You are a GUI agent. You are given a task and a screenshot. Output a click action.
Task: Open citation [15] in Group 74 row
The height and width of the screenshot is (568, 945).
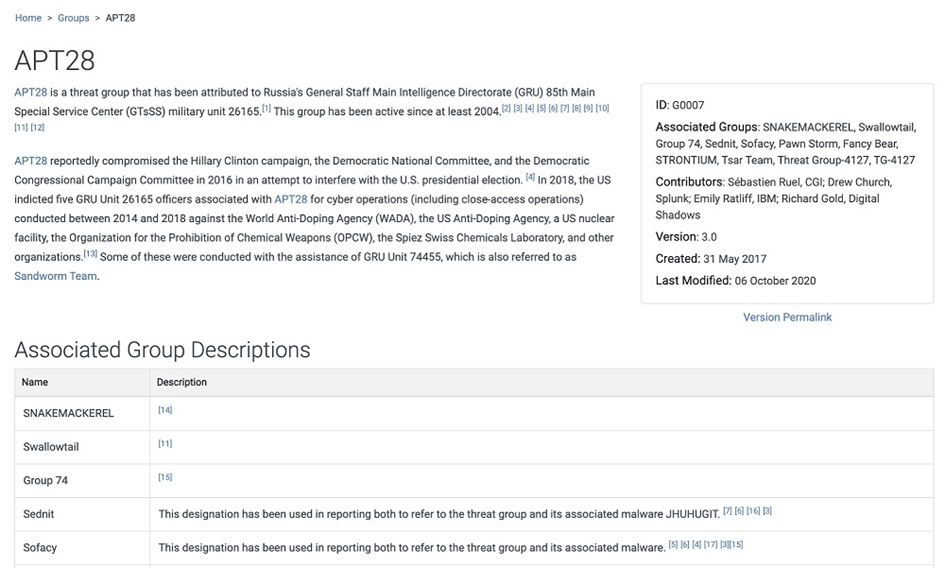click(165, 477)
